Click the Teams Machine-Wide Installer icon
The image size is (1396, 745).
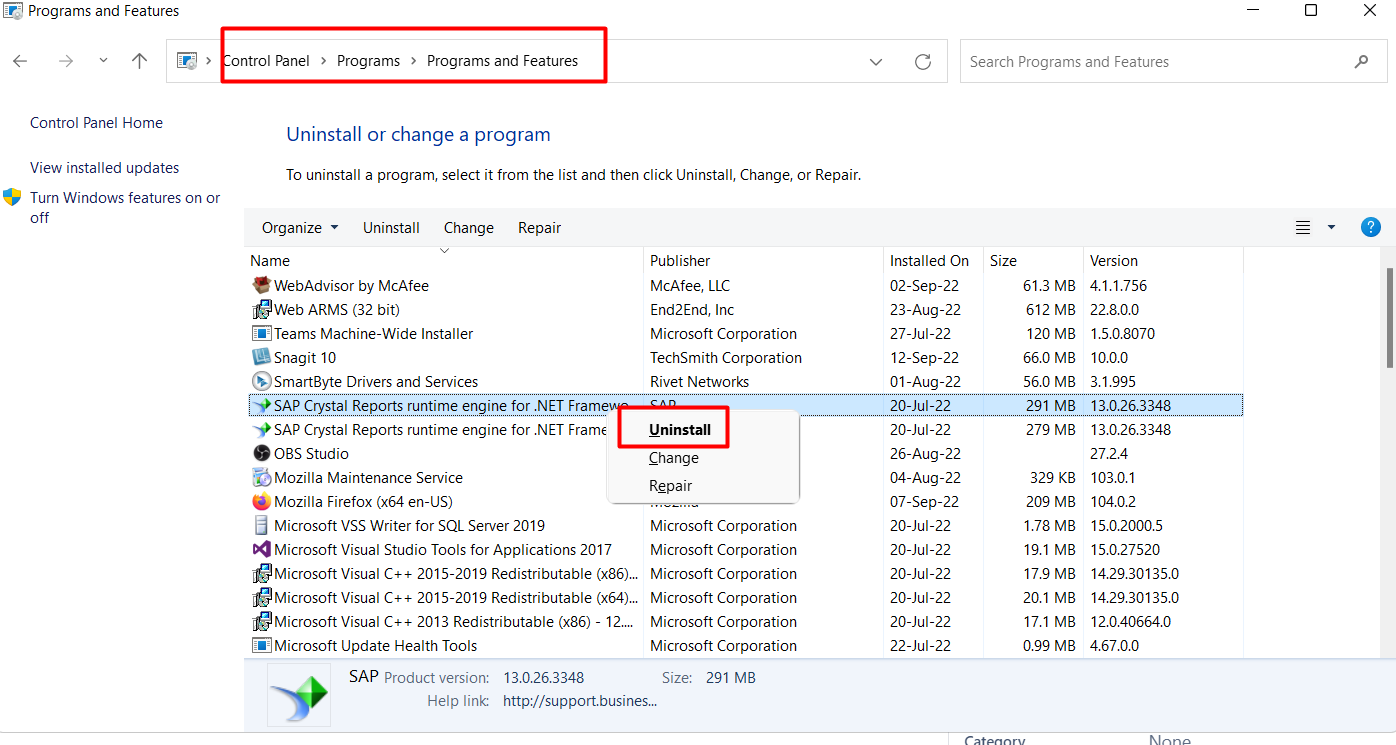click(261, 334)
